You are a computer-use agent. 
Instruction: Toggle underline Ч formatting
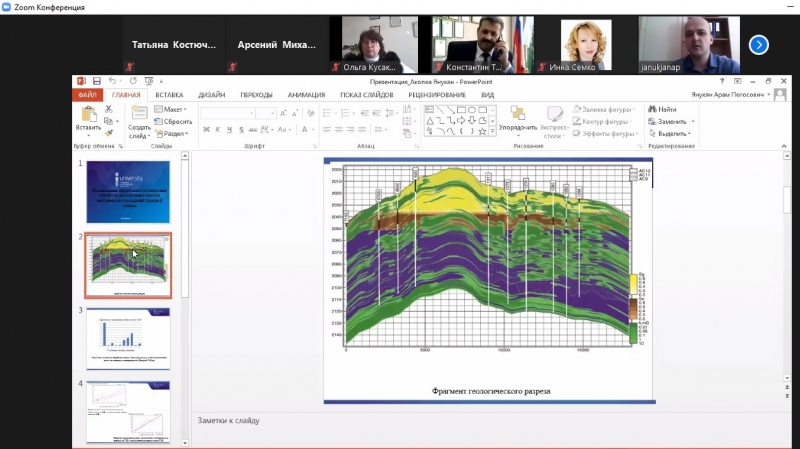(229, 129)
